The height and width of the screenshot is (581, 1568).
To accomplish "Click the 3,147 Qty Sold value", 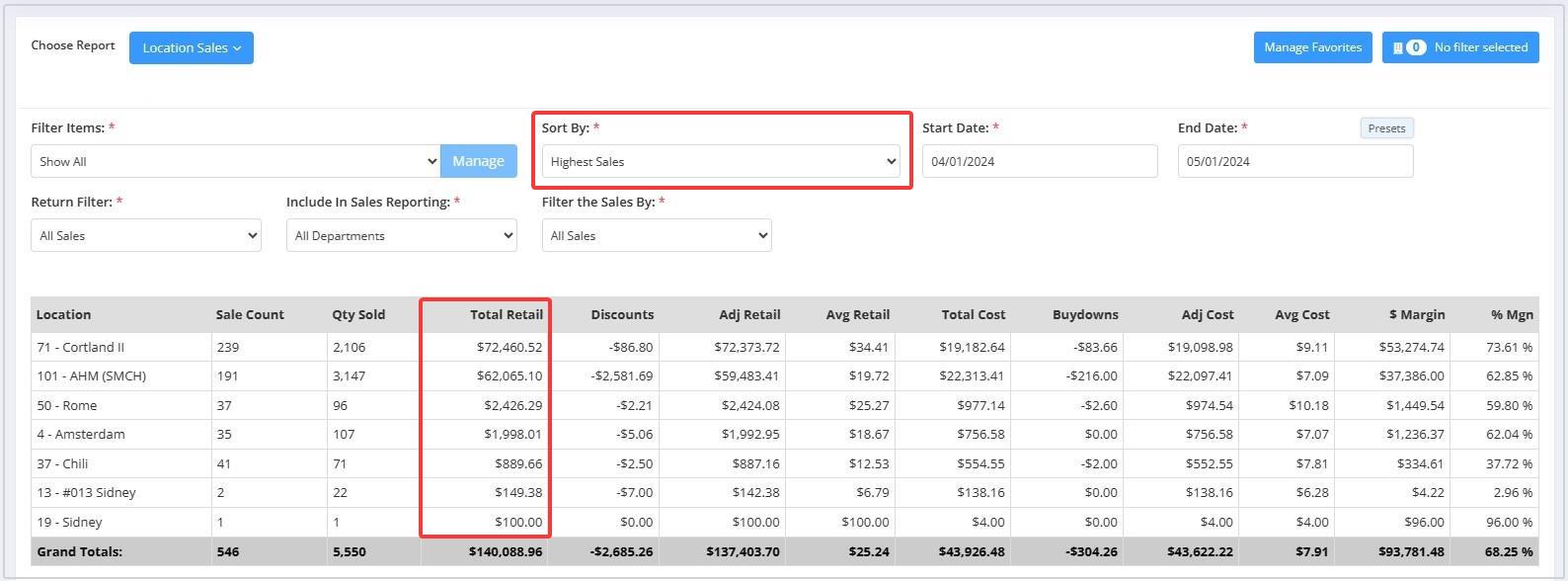I will coord(349,375).
